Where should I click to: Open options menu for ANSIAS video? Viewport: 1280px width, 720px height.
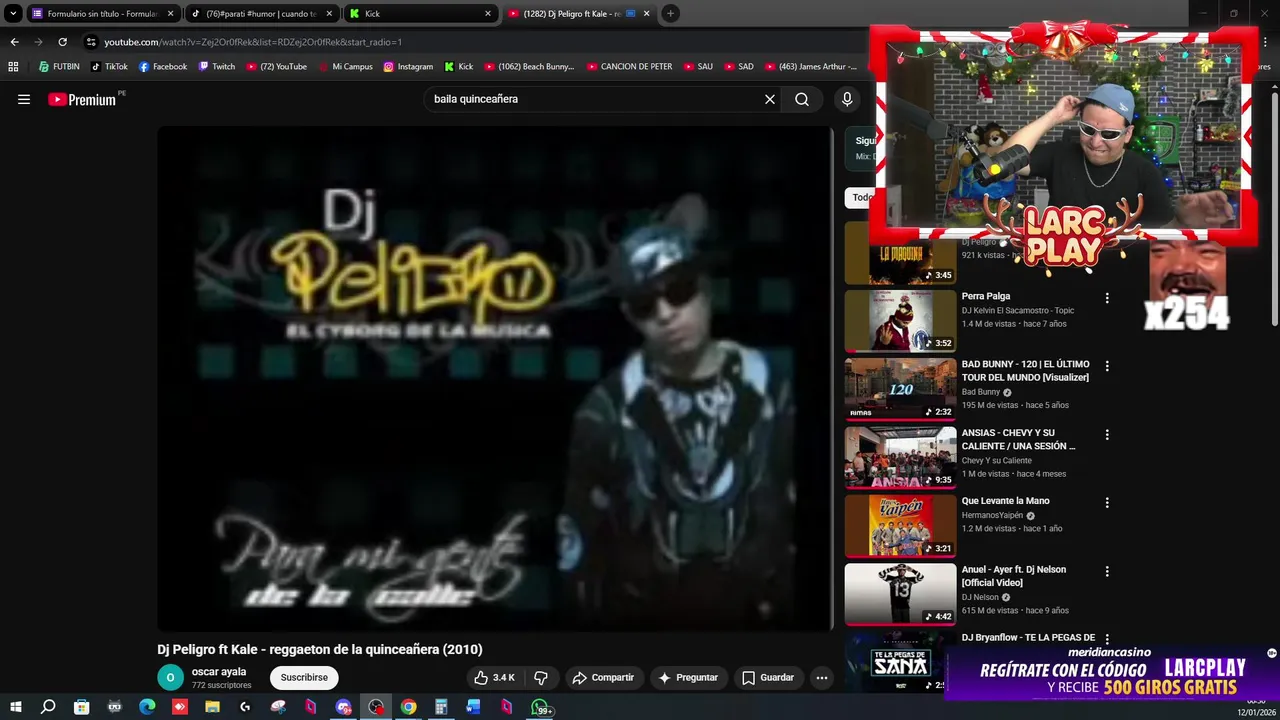point(1106,435)
